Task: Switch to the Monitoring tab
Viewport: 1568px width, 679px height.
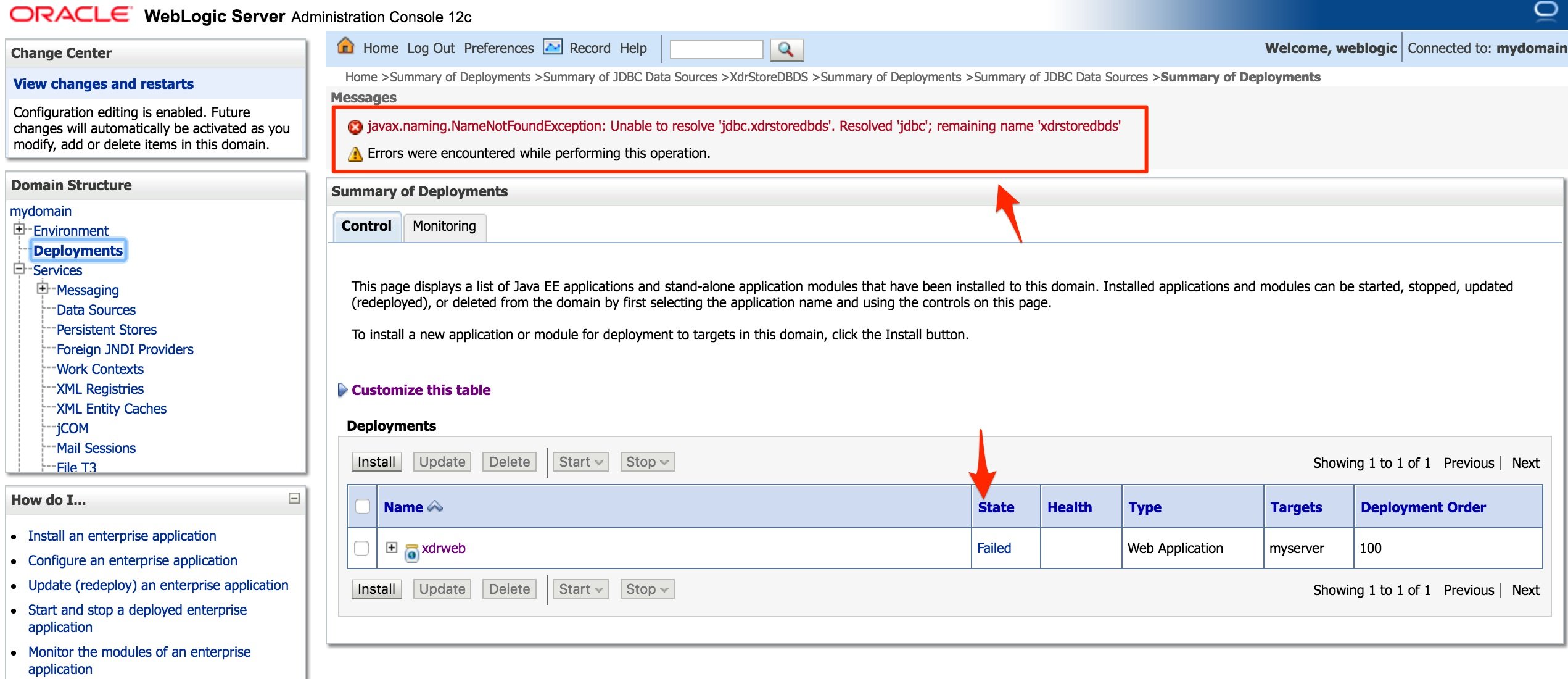Action: point(444,227)
